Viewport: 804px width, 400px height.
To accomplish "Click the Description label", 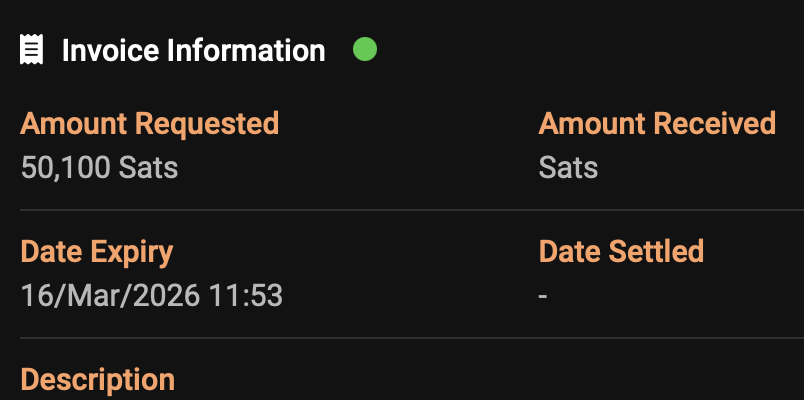I will coord(97,380).
